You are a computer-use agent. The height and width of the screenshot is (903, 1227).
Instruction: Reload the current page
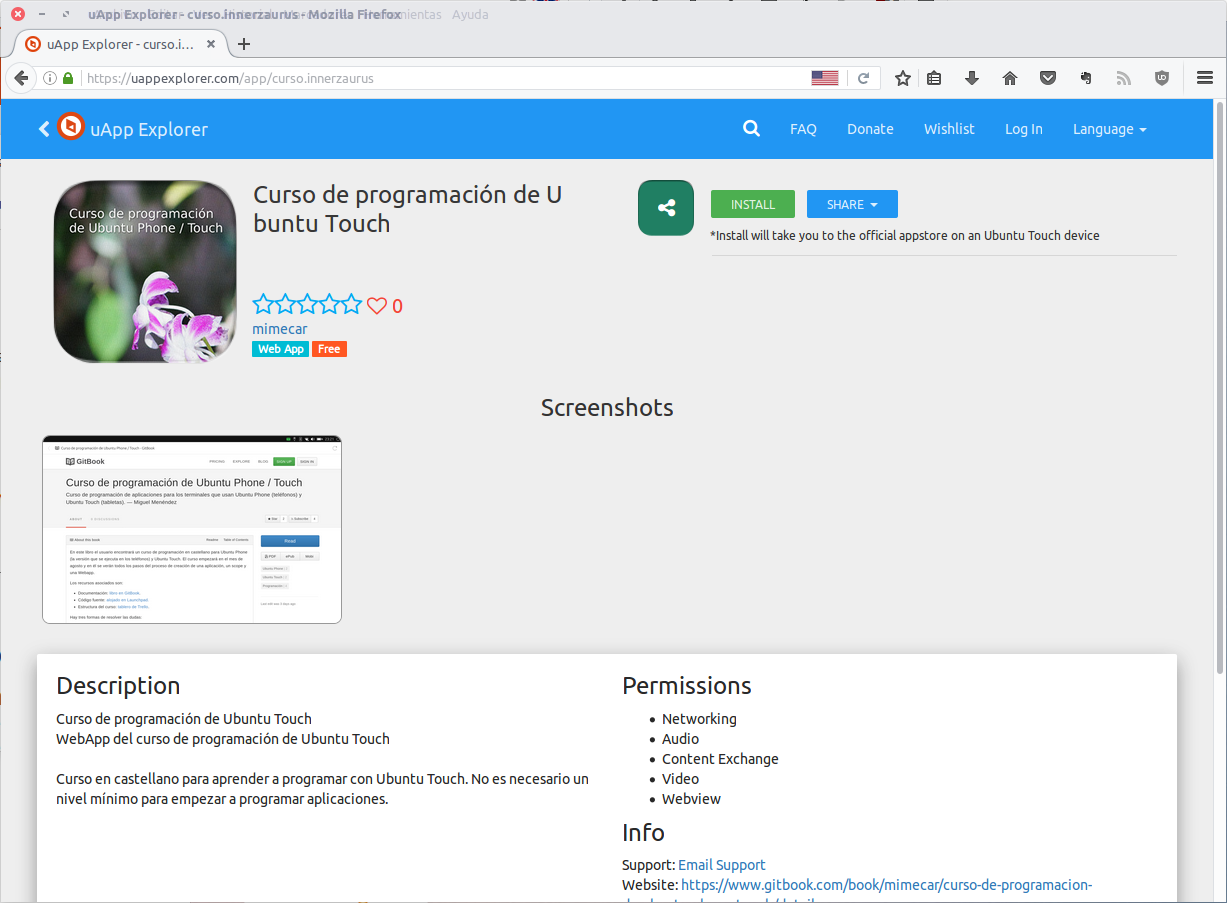click(864, 78)
